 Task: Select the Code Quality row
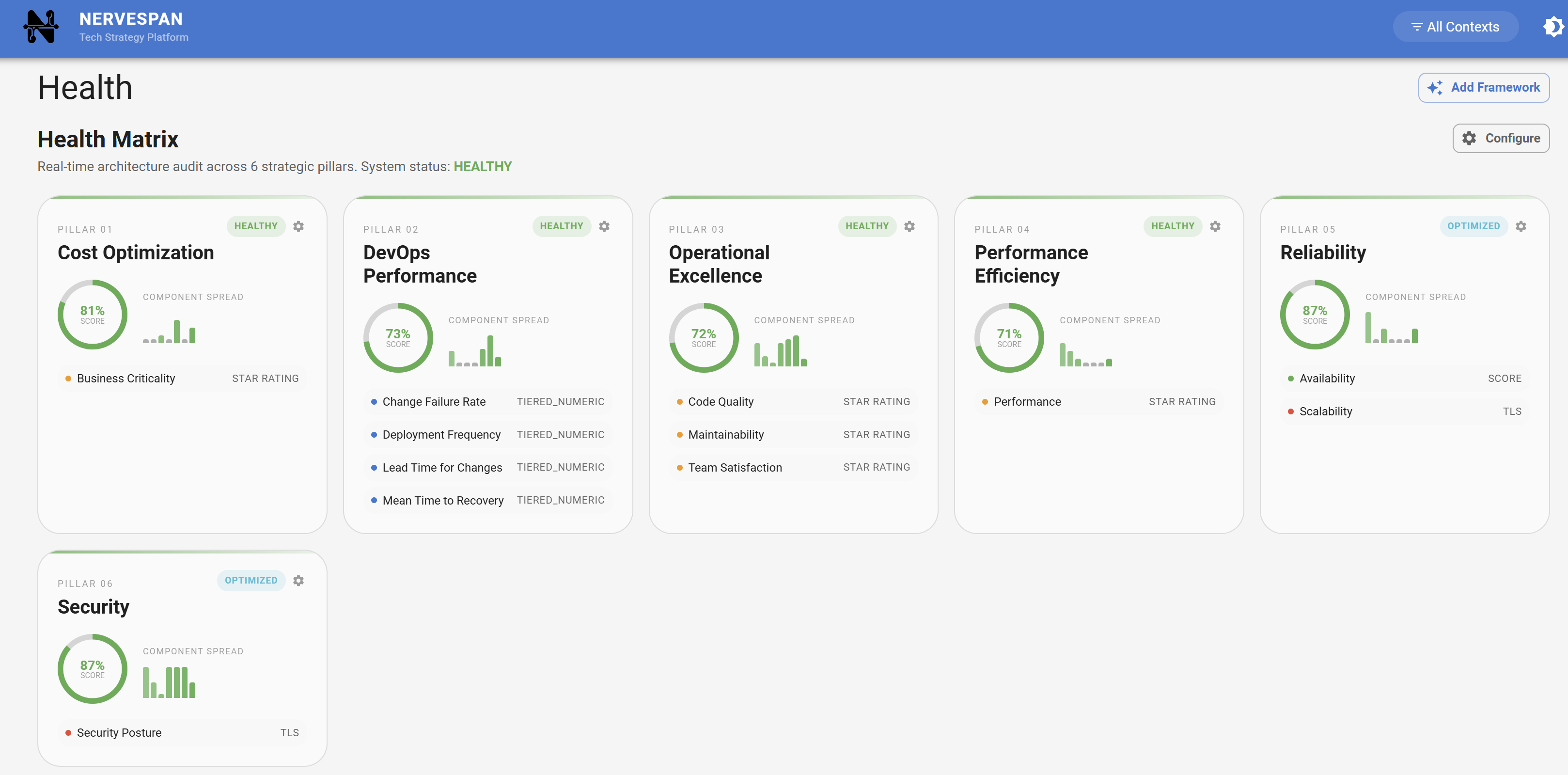click(793, 402)
